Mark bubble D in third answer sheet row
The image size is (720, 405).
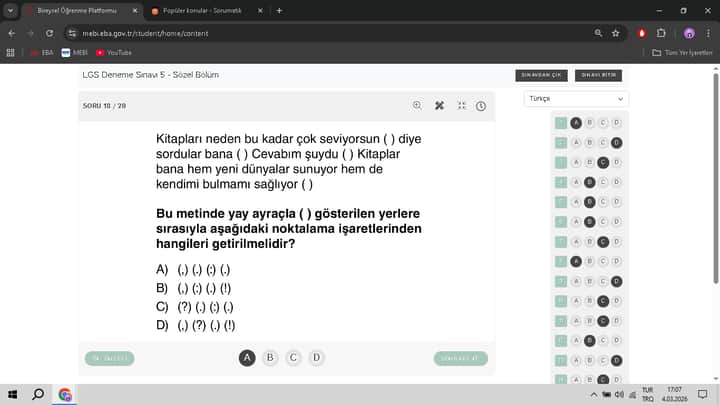[x=617, y=162]
